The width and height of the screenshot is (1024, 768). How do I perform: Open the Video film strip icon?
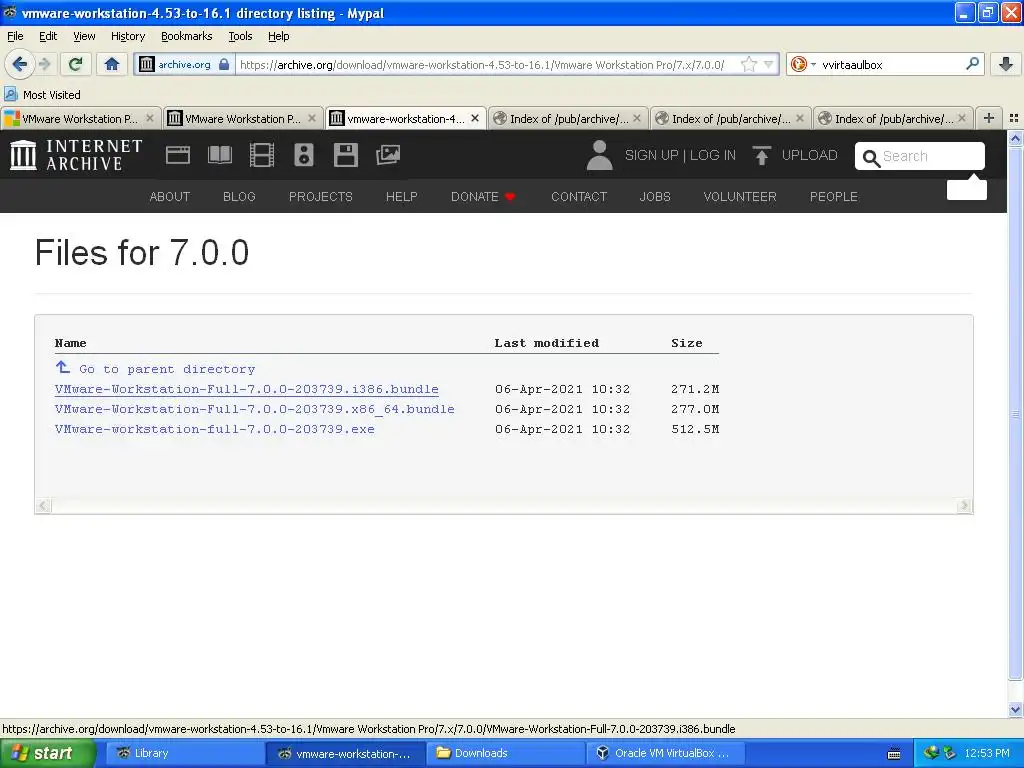point(262,155)
